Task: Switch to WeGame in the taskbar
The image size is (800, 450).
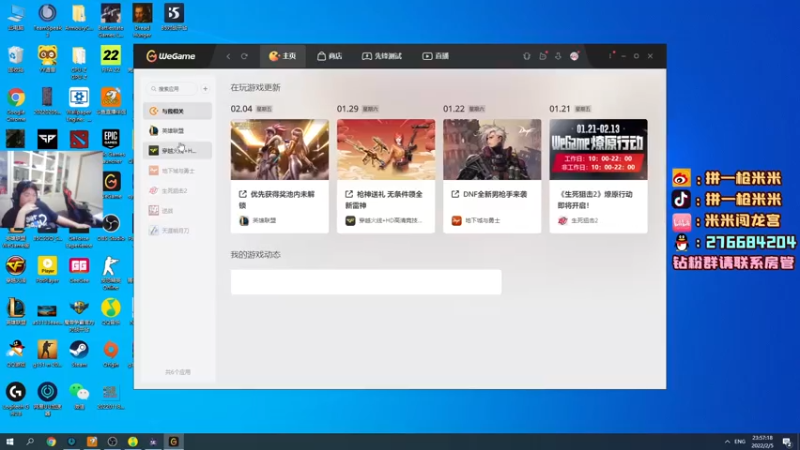Action: click(173, 441)
